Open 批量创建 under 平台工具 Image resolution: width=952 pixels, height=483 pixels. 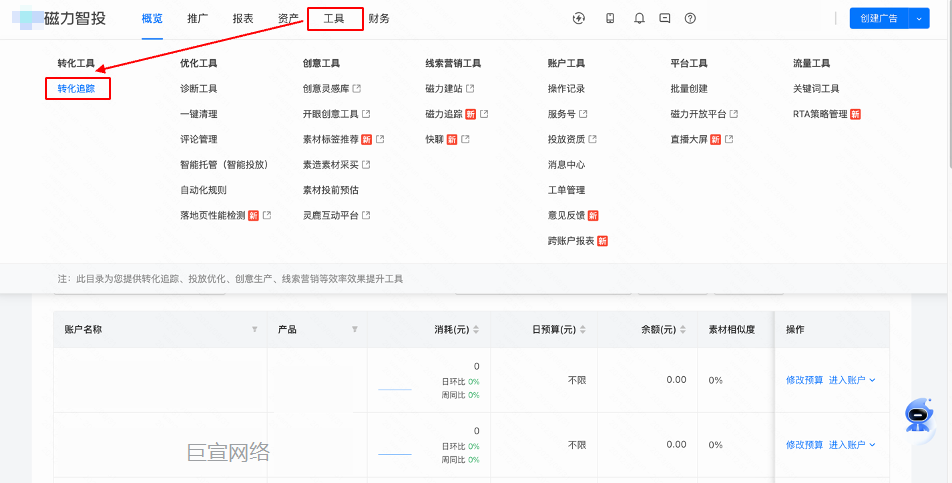(x=689, y=89)
